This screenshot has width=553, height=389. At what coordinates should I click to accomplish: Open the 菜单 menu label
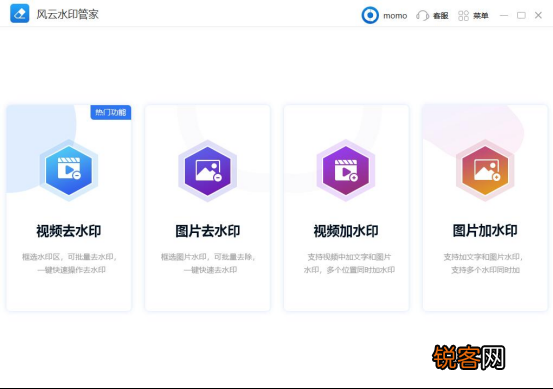click(481, 16)
